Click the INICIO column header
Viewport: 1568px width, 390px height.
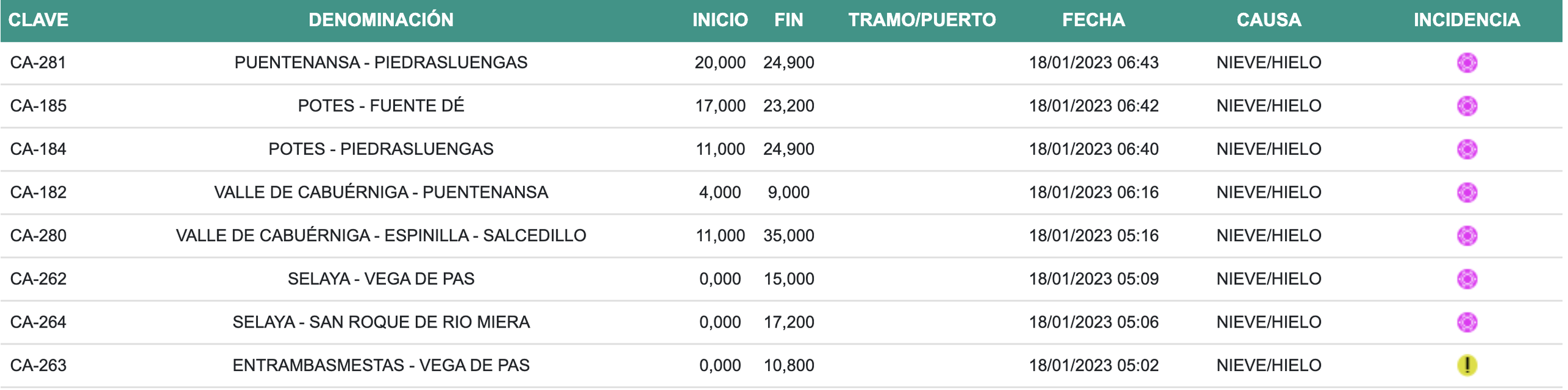pos(720,20)
